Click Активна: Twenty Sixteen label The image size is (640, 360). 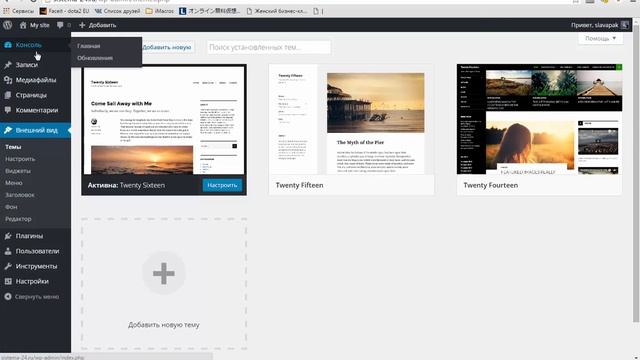(x=126, y=185)
